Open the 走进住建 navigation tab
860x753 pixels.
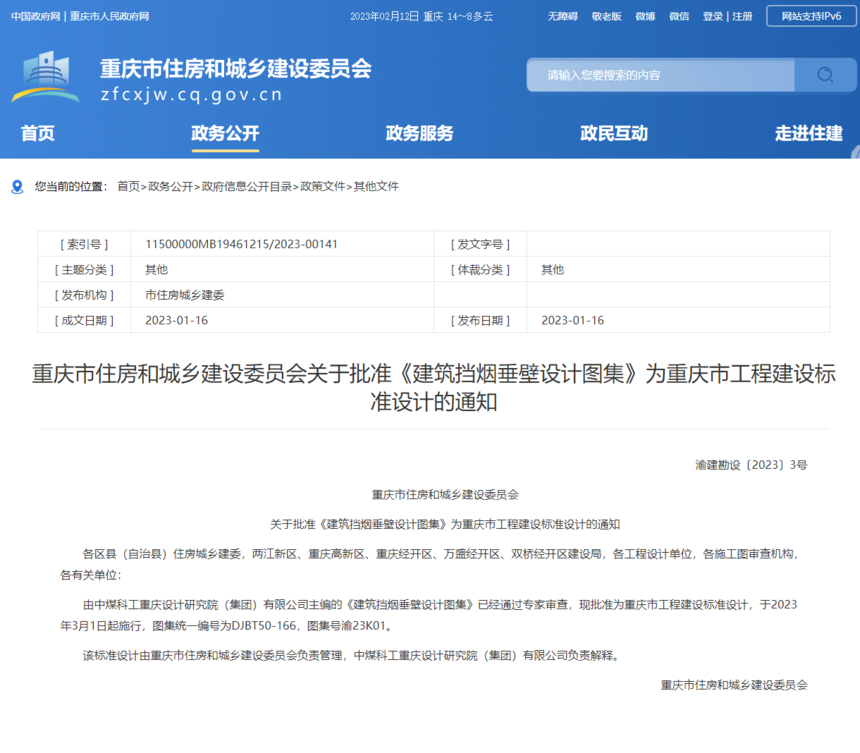(x=808, y=133)
